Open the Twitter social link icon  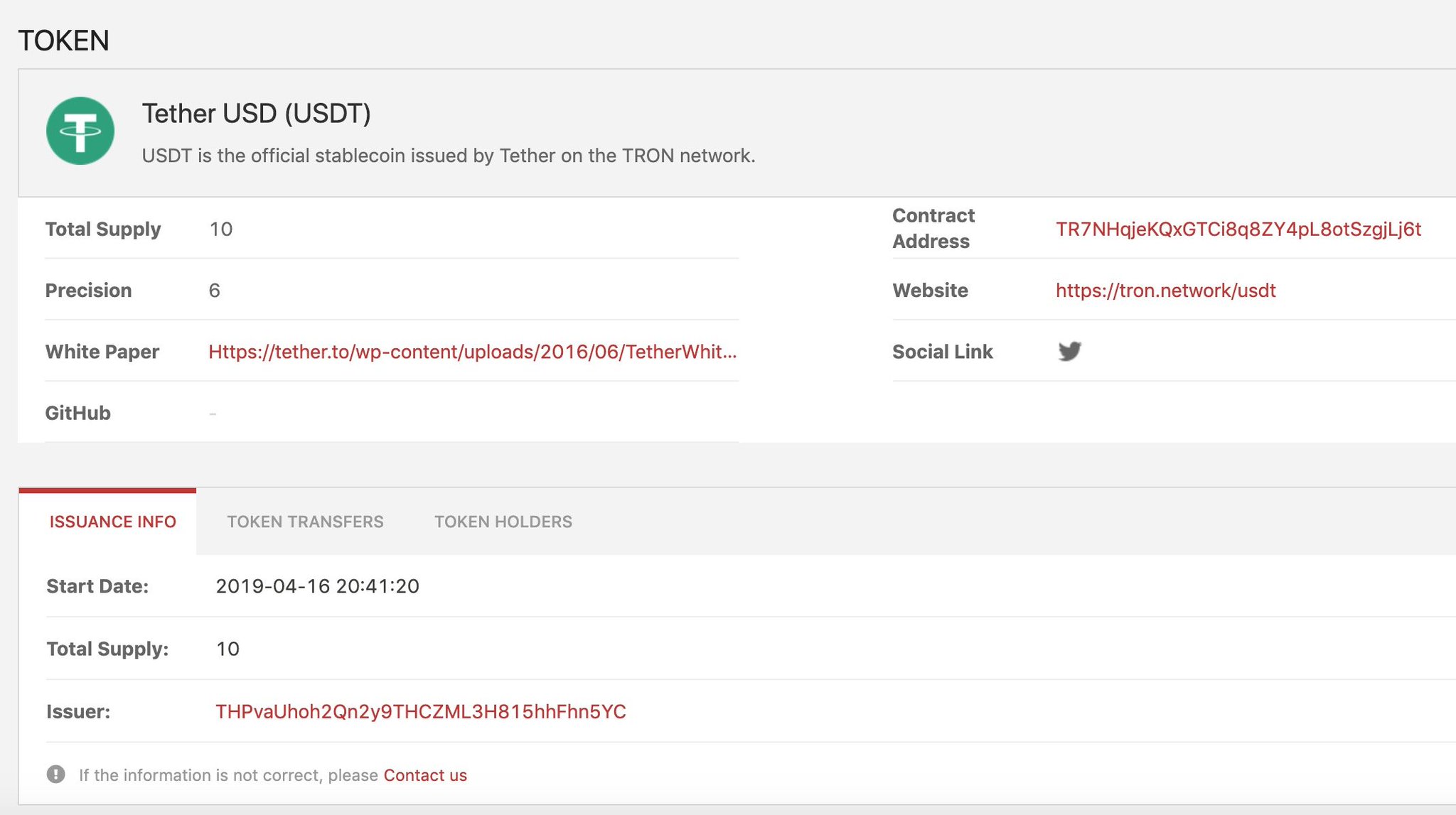pyautogui.click(x=1069, y=351)
